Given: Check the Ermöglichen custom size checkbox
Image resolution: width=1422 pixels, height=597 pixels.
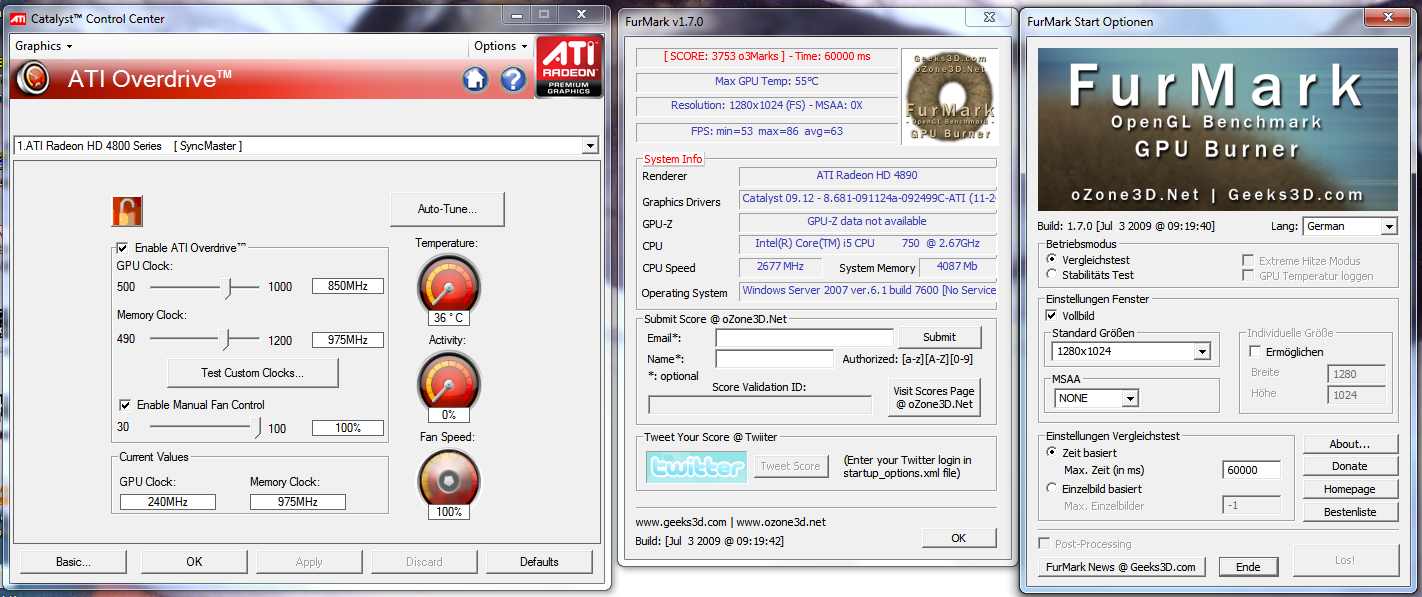Looking at the screenshot, I should [1256, 352].
